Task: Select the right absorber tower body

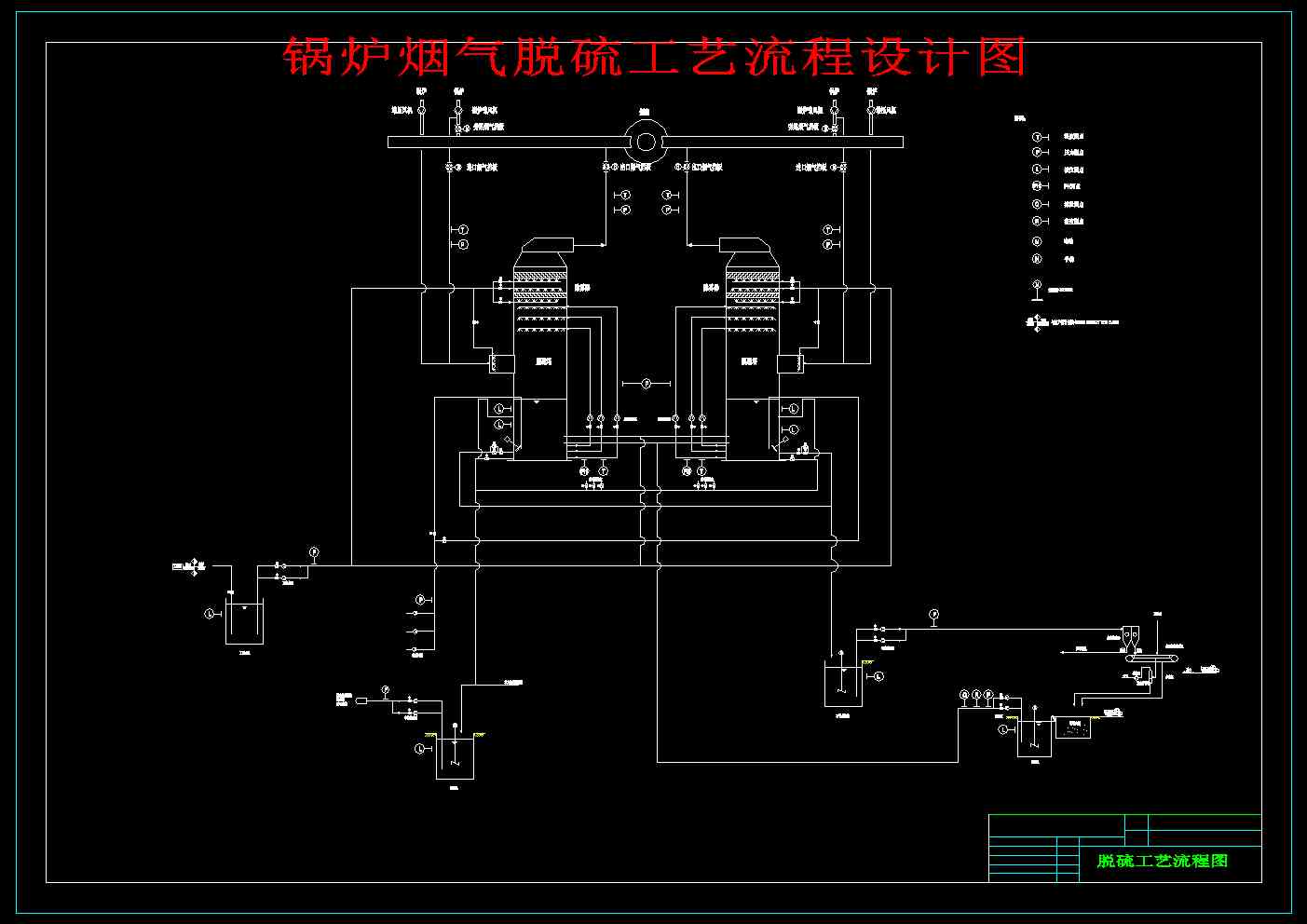Action: [x=753, y=364]
